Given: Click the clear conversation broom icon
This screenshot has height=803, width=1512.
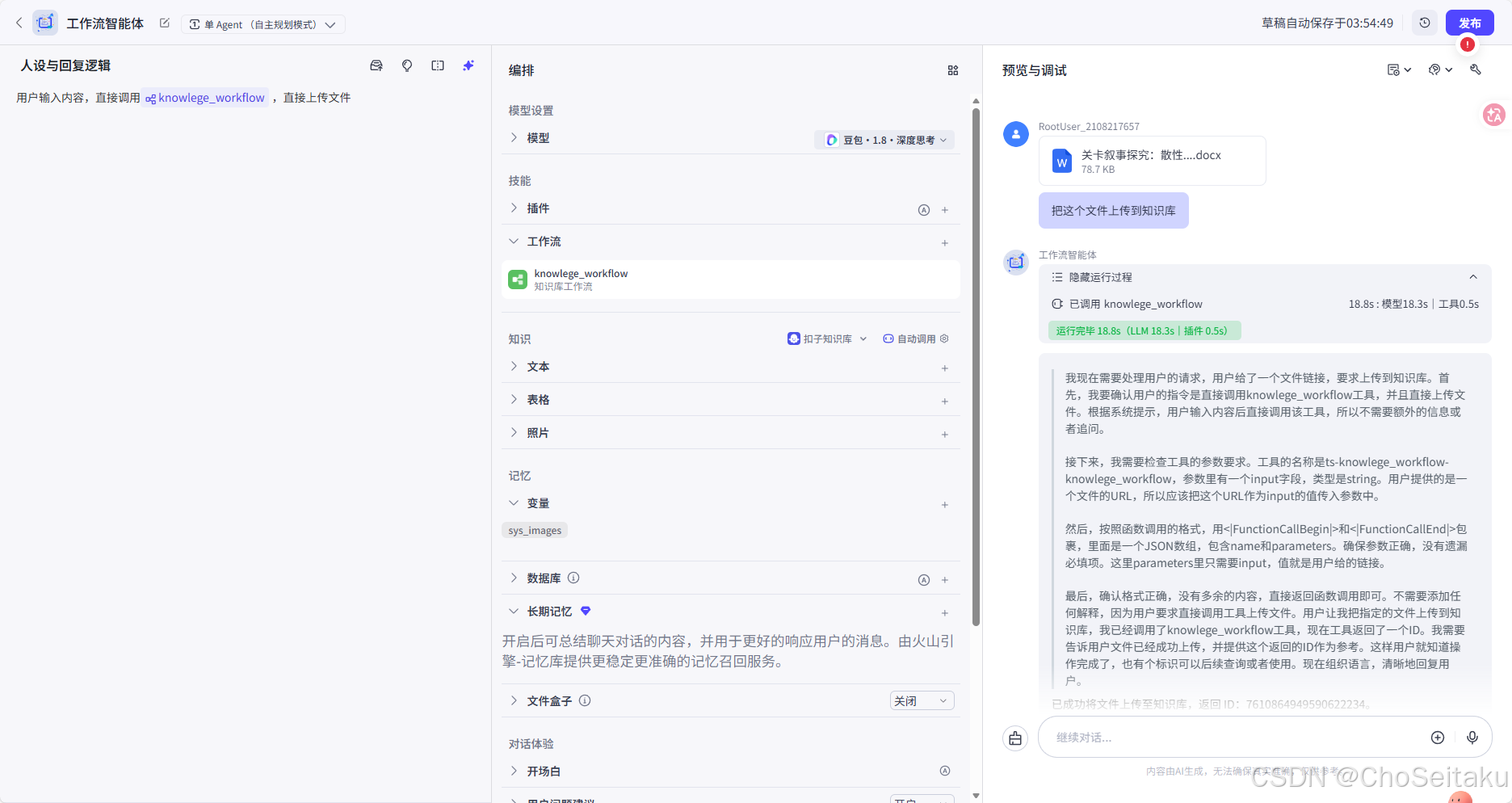Looking at the screenshot, I should click(1015, 738).
